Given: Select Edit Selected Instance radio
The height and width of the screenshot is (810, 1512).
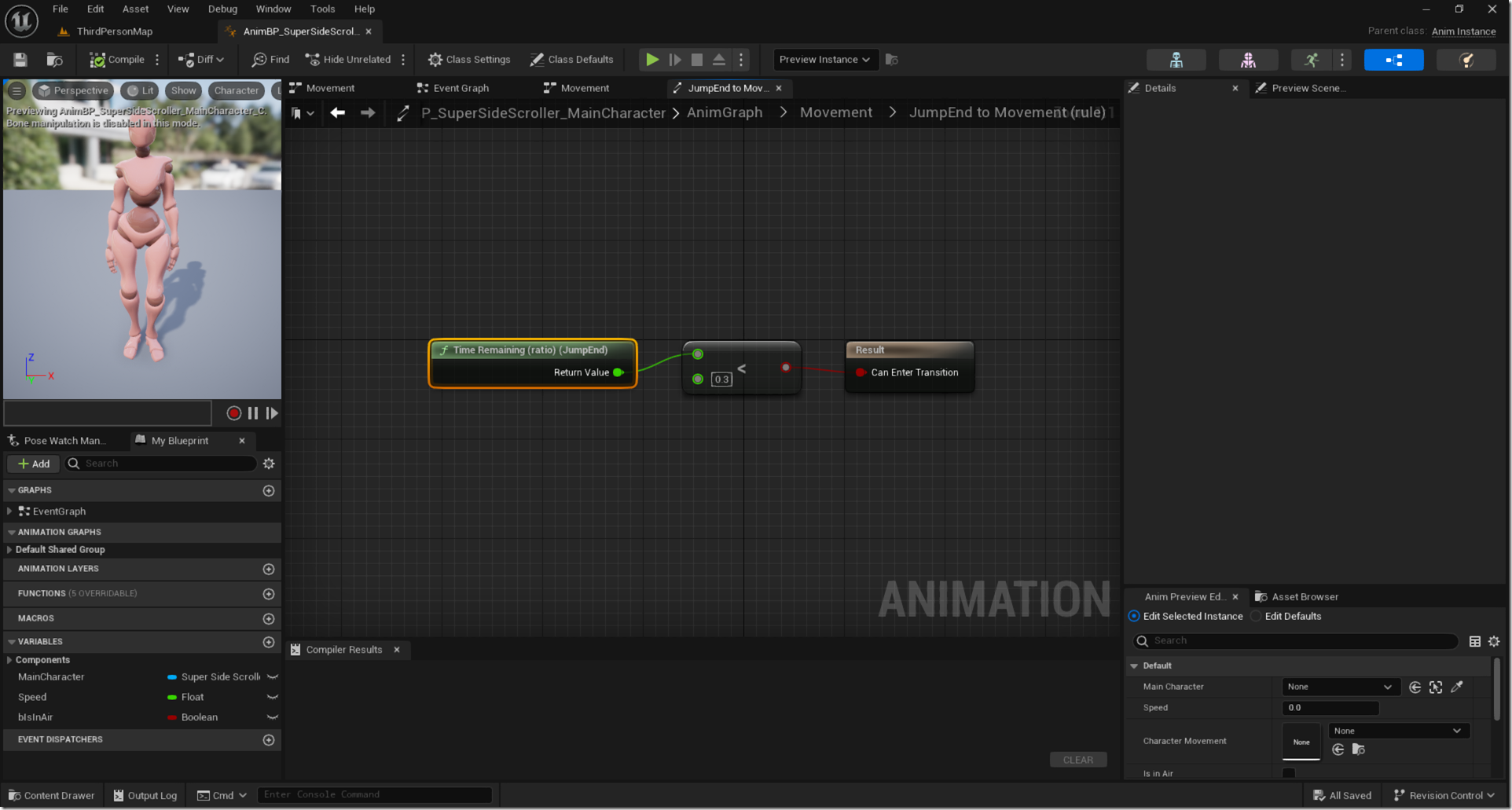Looking at the screenshot, I should [x=1133, y=617].
